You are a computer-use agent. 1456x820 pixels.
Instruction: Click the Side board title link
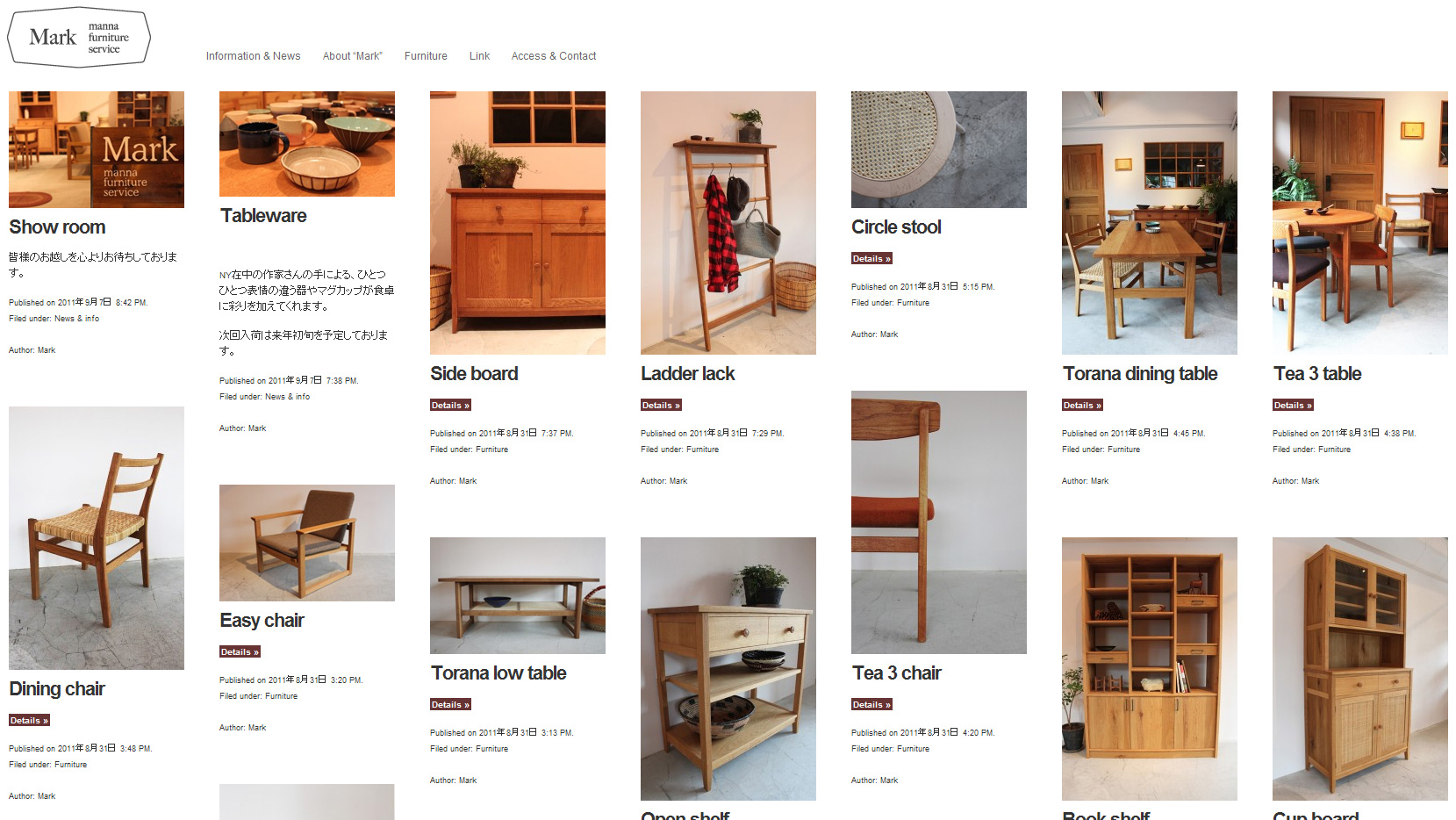click(474, 374)
